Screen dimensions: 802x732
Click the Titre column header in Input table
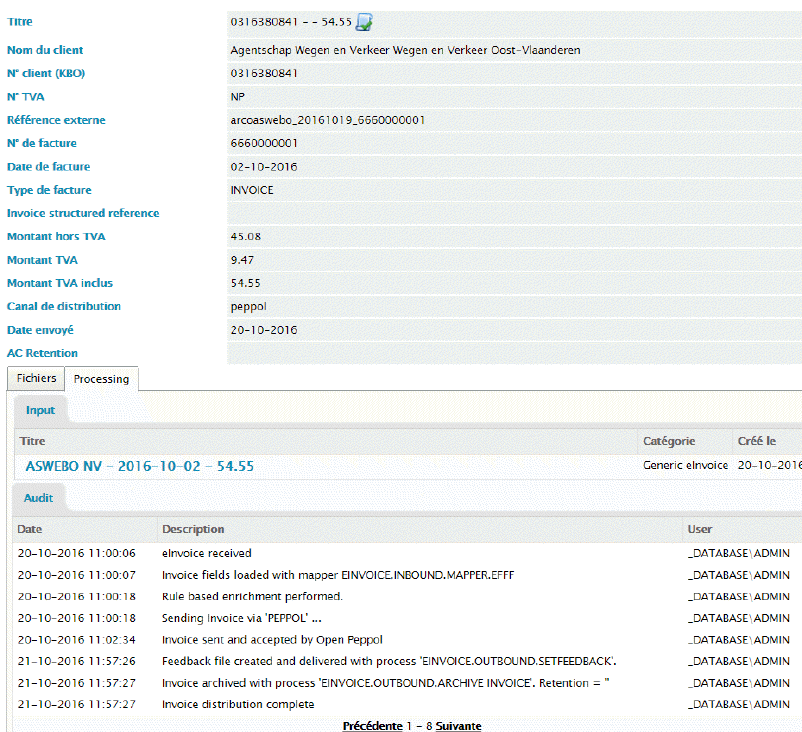(32, 441)
